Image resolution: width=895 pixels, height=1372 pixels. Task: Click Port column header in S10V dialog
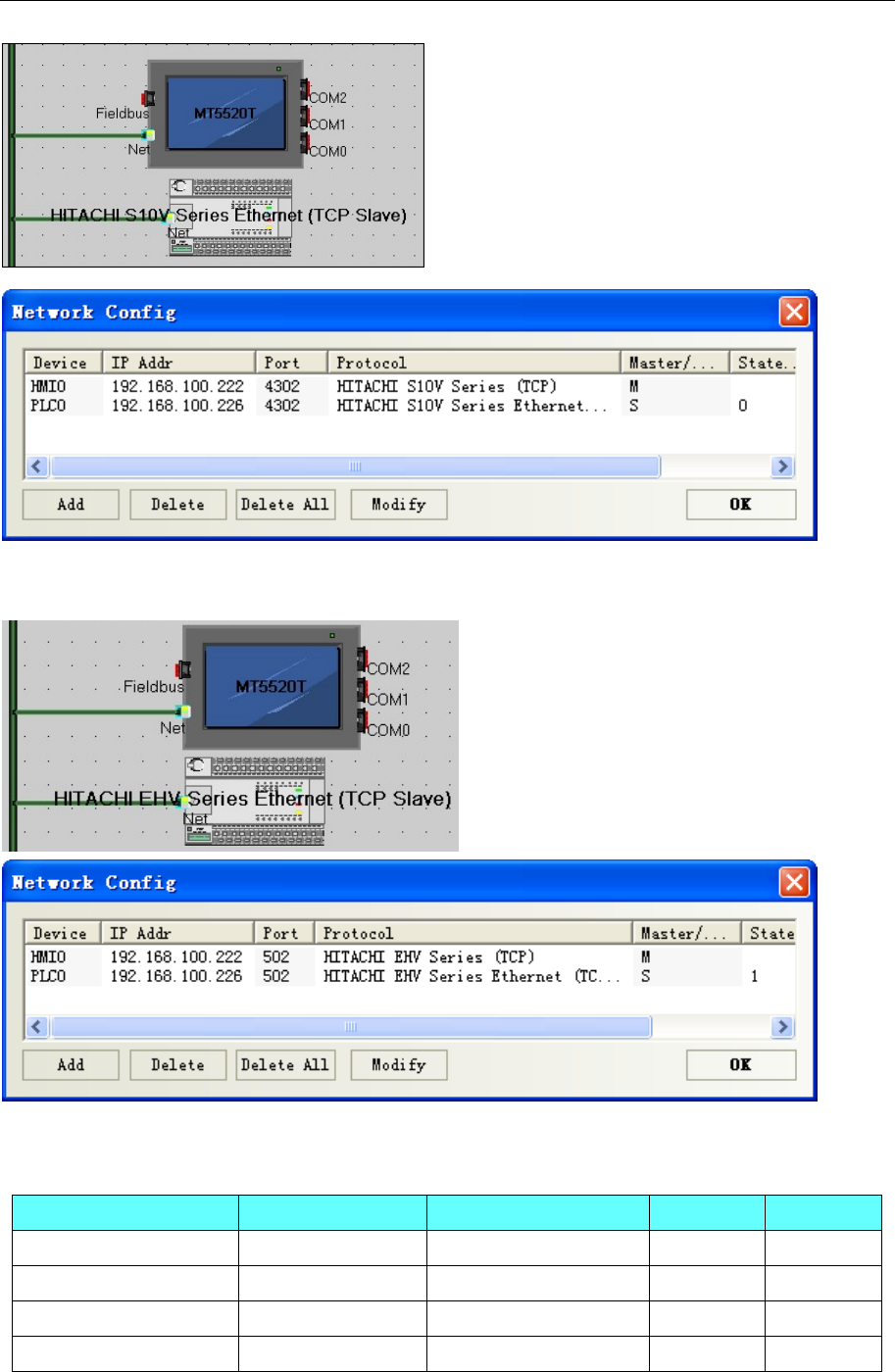[x=291, y=363]
